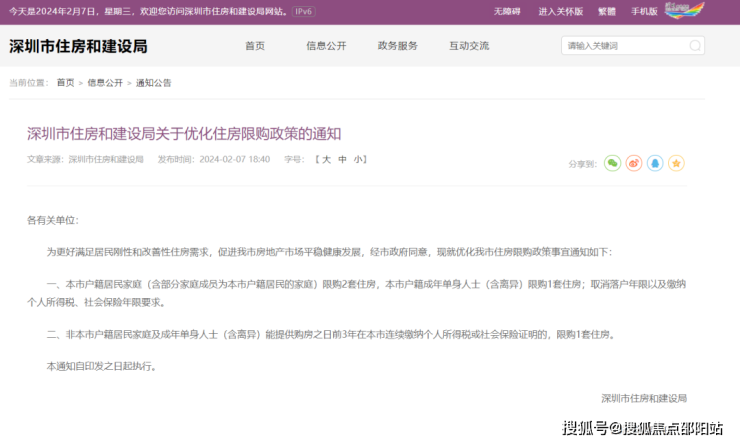Click 通知公告 in the breadcrumb
The image size is (740, 444).
point(153,82)
